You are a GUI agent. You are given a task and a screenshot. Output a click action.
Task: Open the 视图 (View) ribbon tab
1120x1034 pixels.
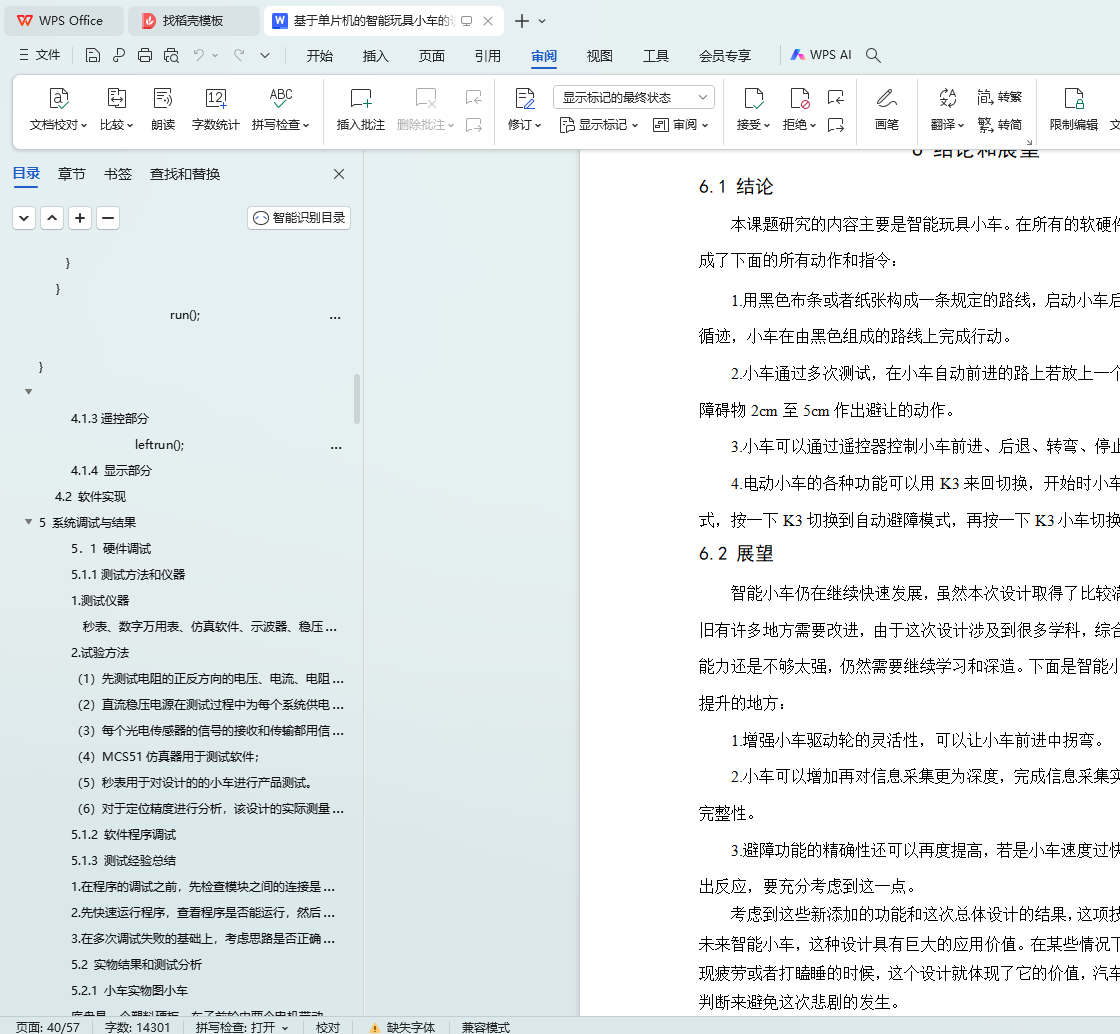click(x=599, y=56)
